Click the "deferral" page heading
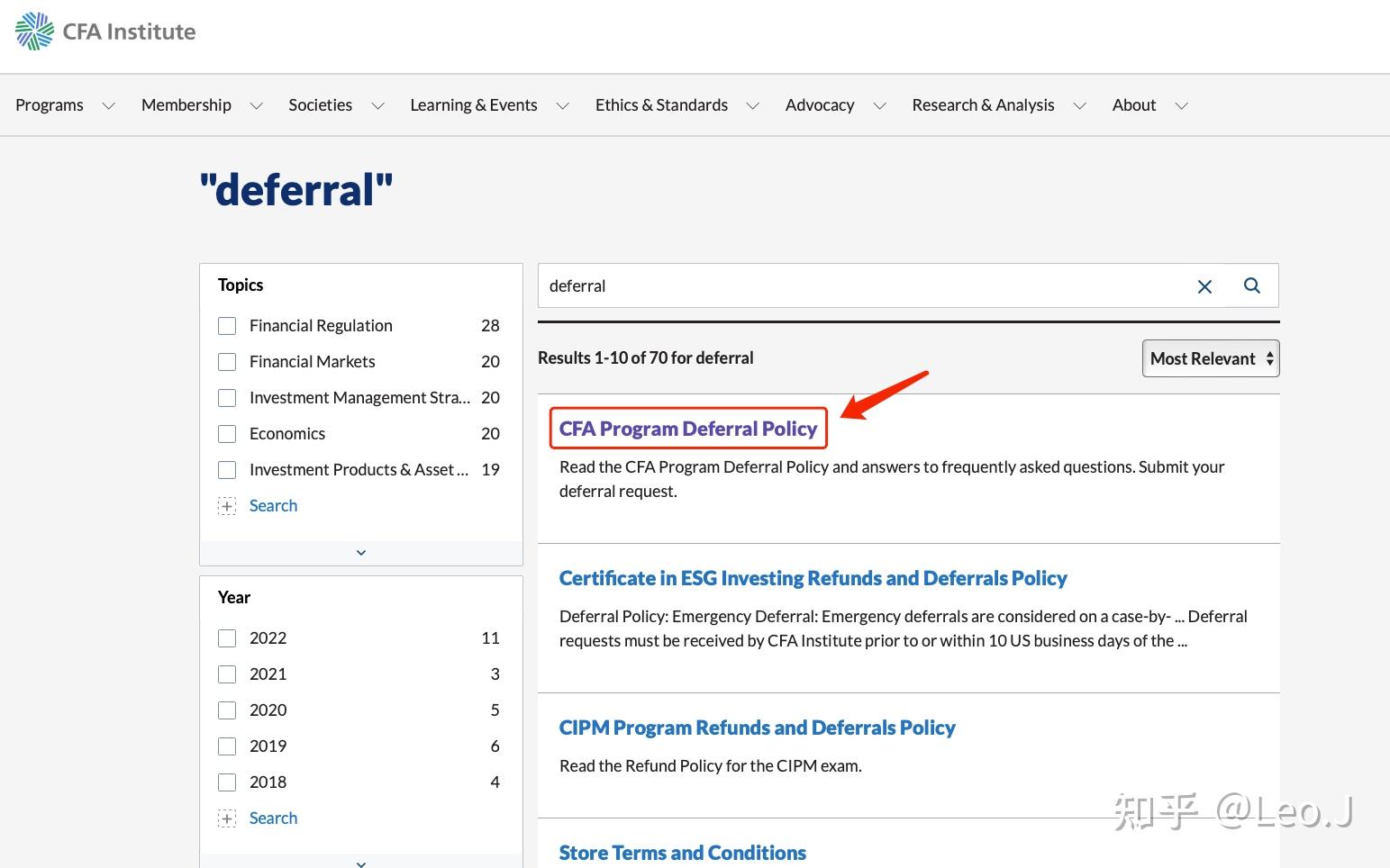The width and height of the screenshot is (1390, 868). pos(296,190)
